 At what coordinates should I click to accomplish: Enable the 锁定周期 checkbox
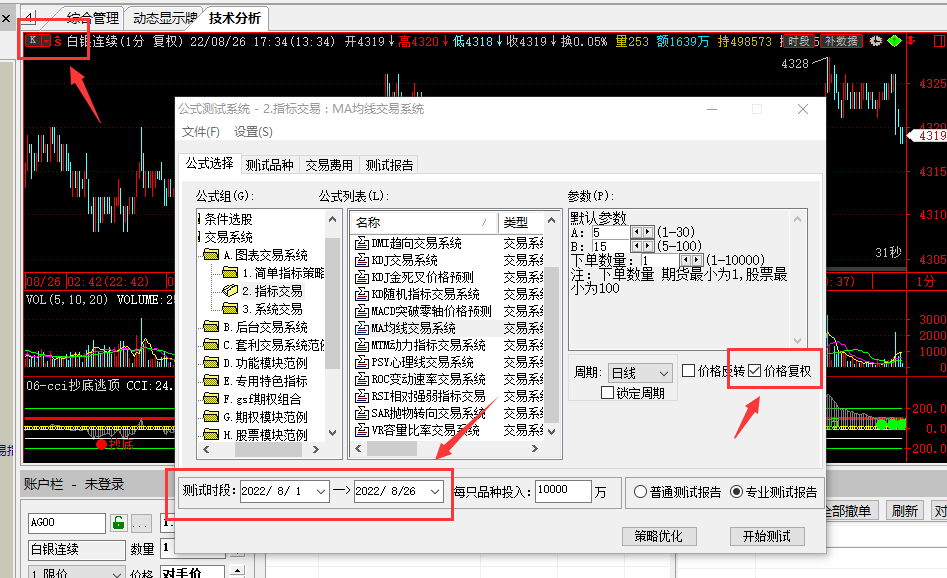pyautogui.click(x=608, y=393)
